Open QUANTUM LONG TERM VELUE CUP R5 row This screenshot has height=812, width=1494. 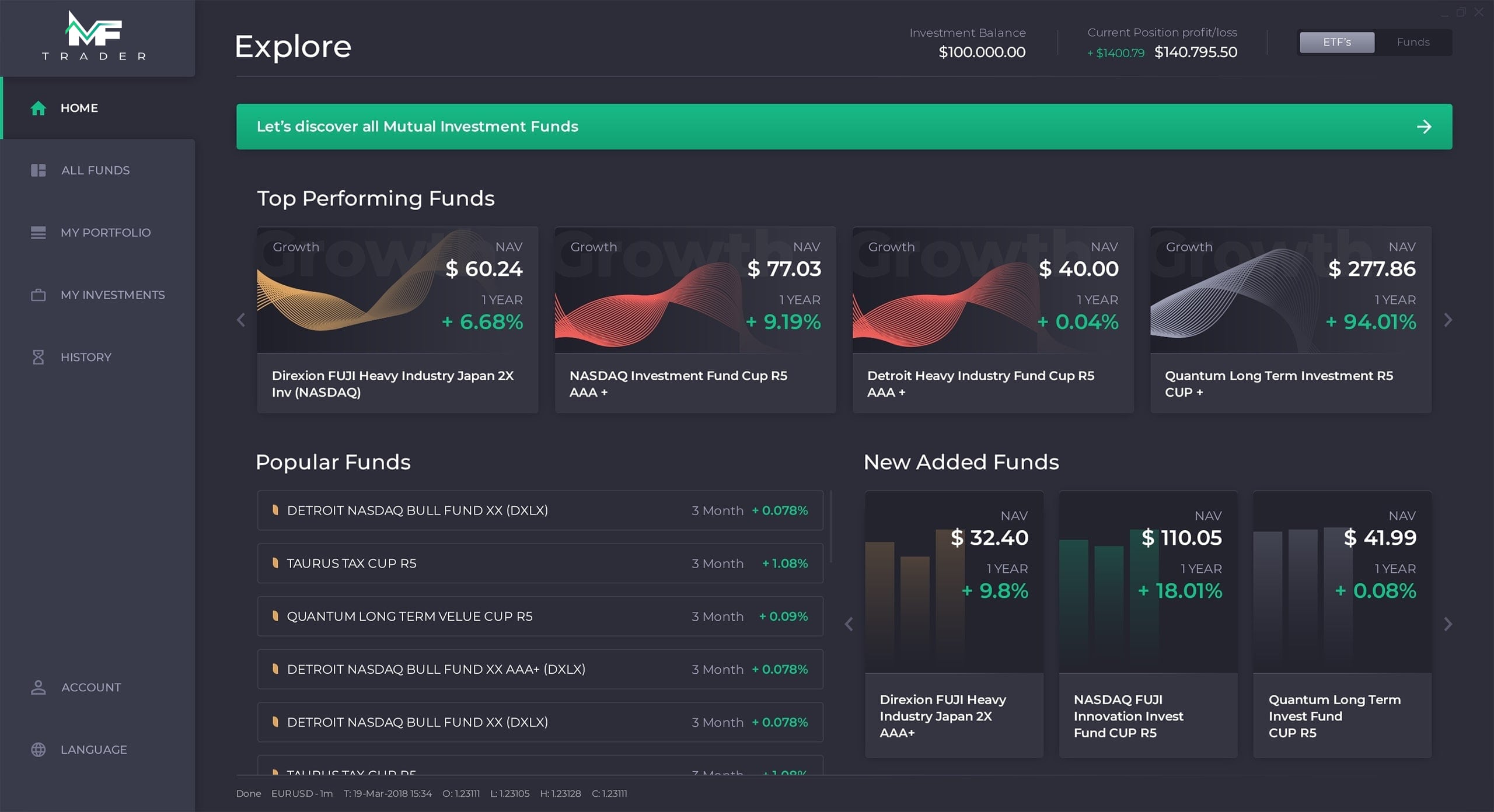click(x=540, y=616)
